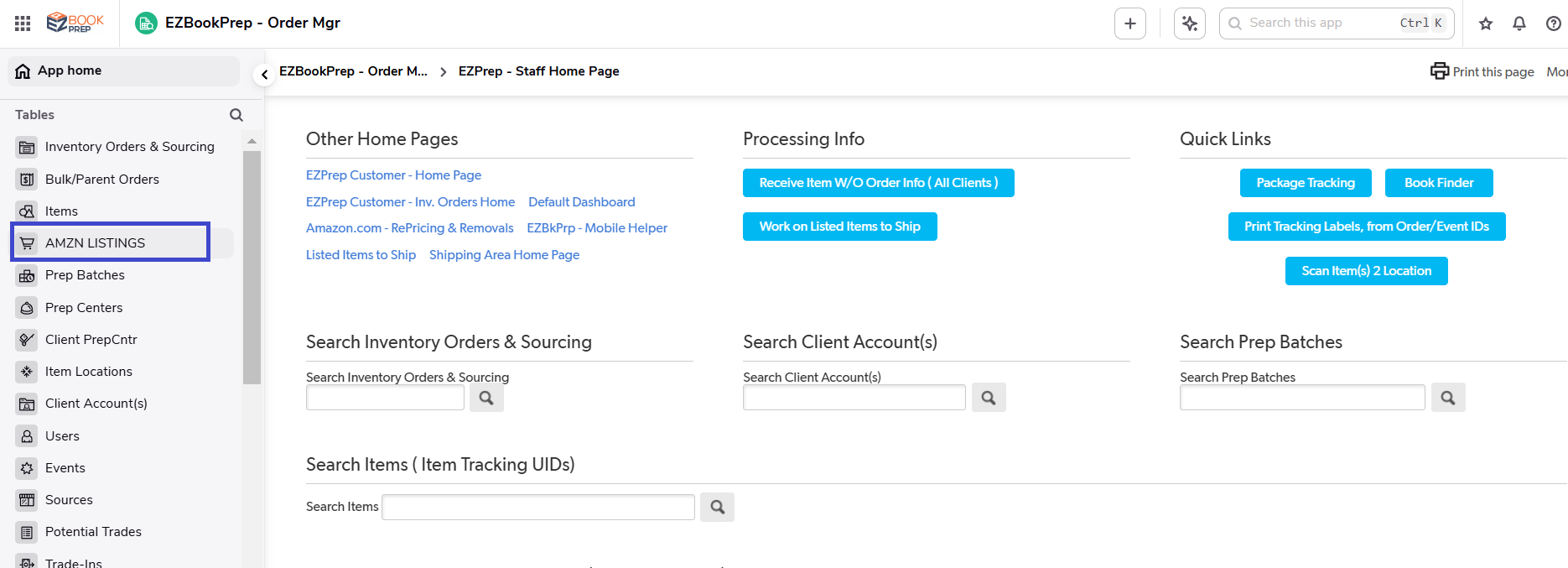Screen dimensions: 1568x568
Task: Click Book Finder button
Action: click(x=1439, y=183)
